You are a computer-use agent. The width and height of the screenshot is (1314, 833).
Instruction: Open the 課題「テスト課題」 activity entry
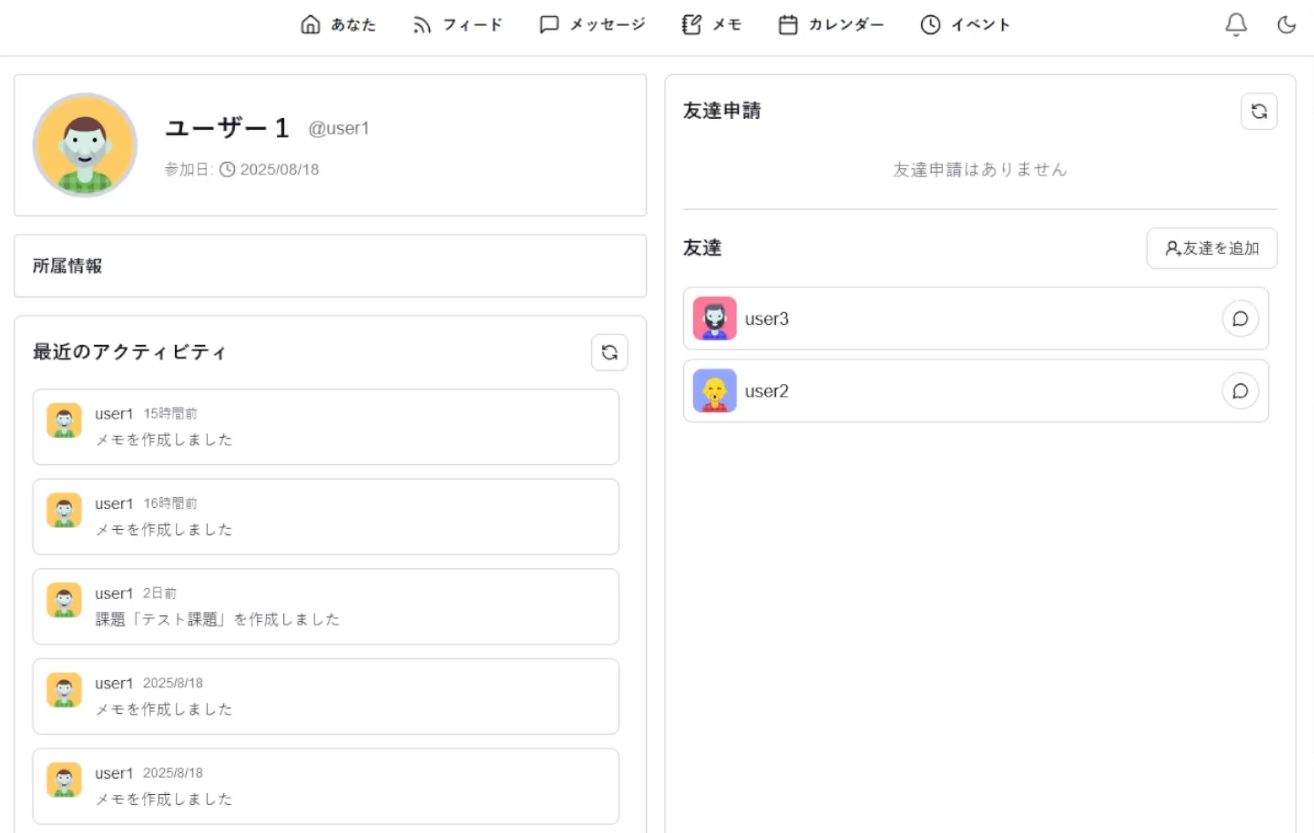325,607
